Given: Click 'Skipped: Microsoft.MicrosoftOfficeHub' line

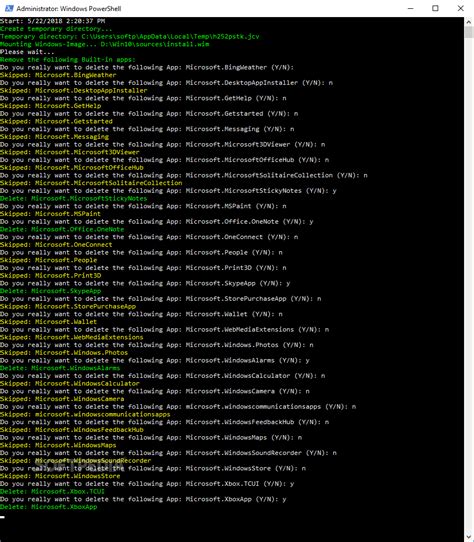Looking at the screenshot, I should tap(72, 168).
